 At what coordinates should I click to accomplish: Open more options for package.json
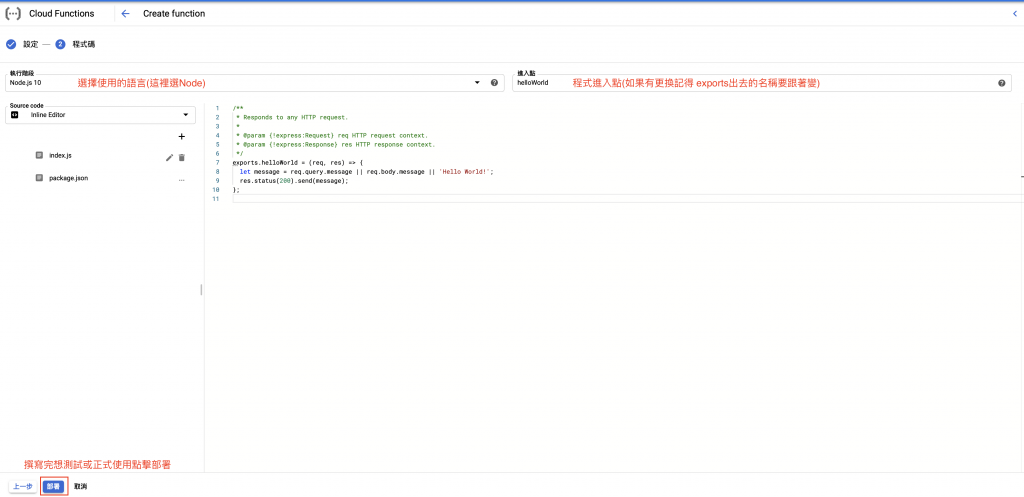click(x=182, y=178)
